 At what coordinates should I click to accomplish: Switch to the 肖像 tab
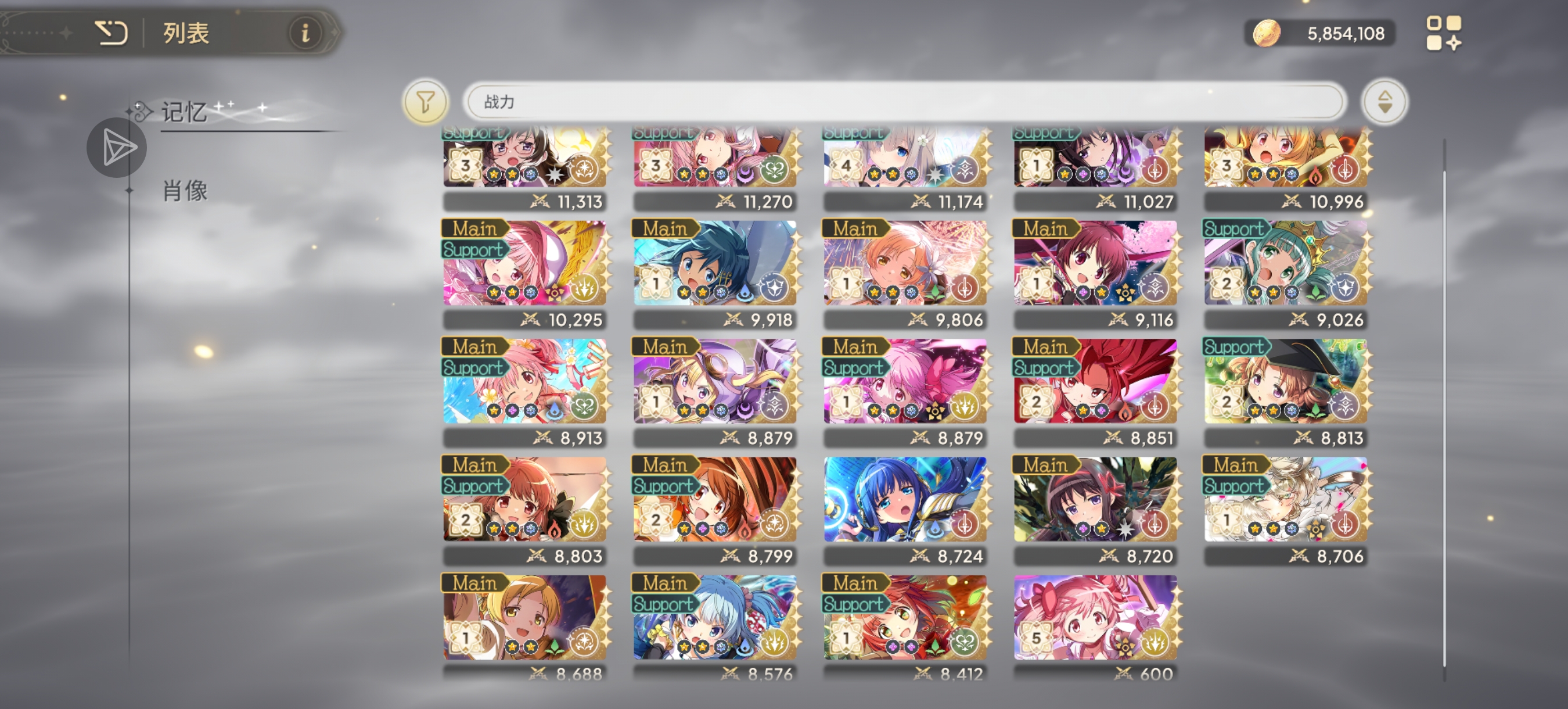185,191
